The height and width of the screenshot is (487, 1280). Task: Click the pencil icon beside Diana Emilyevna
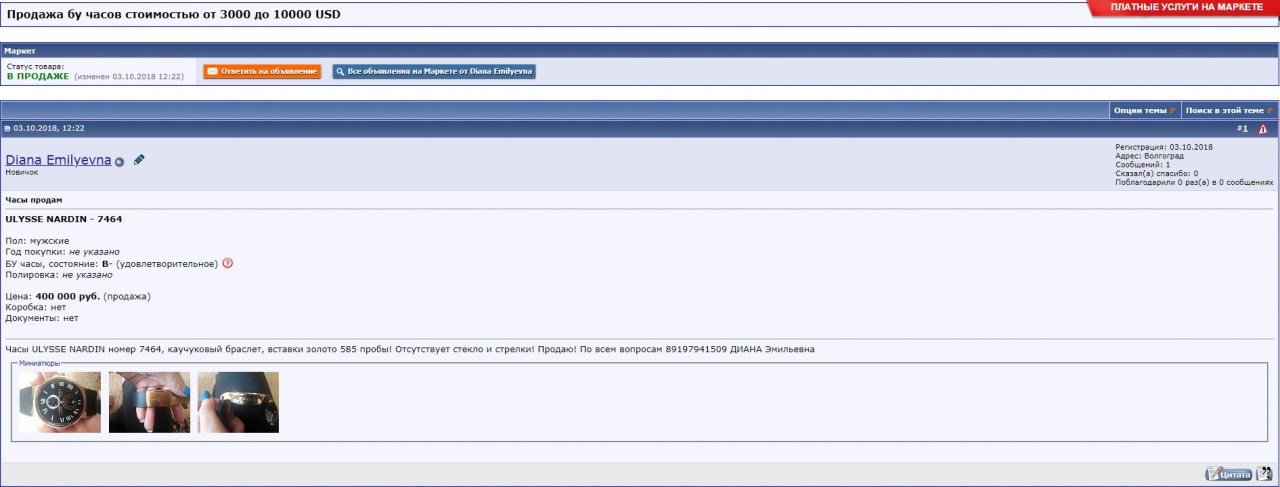click(x=139, y=160)
